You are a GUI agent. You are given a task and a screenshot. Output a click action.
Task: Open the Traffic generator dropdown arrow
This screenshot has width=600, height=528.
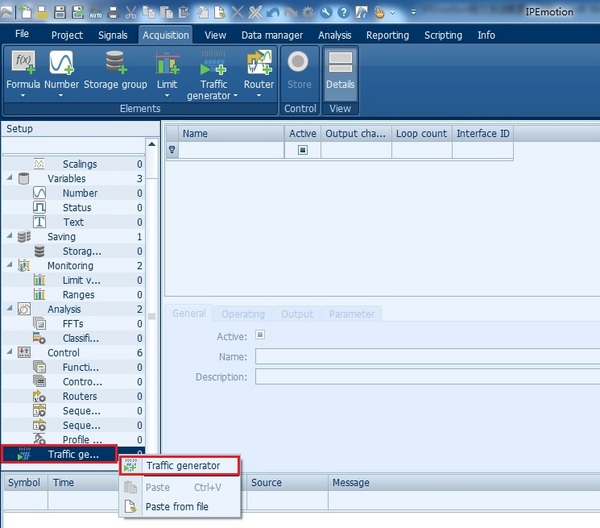click(235, 95)
